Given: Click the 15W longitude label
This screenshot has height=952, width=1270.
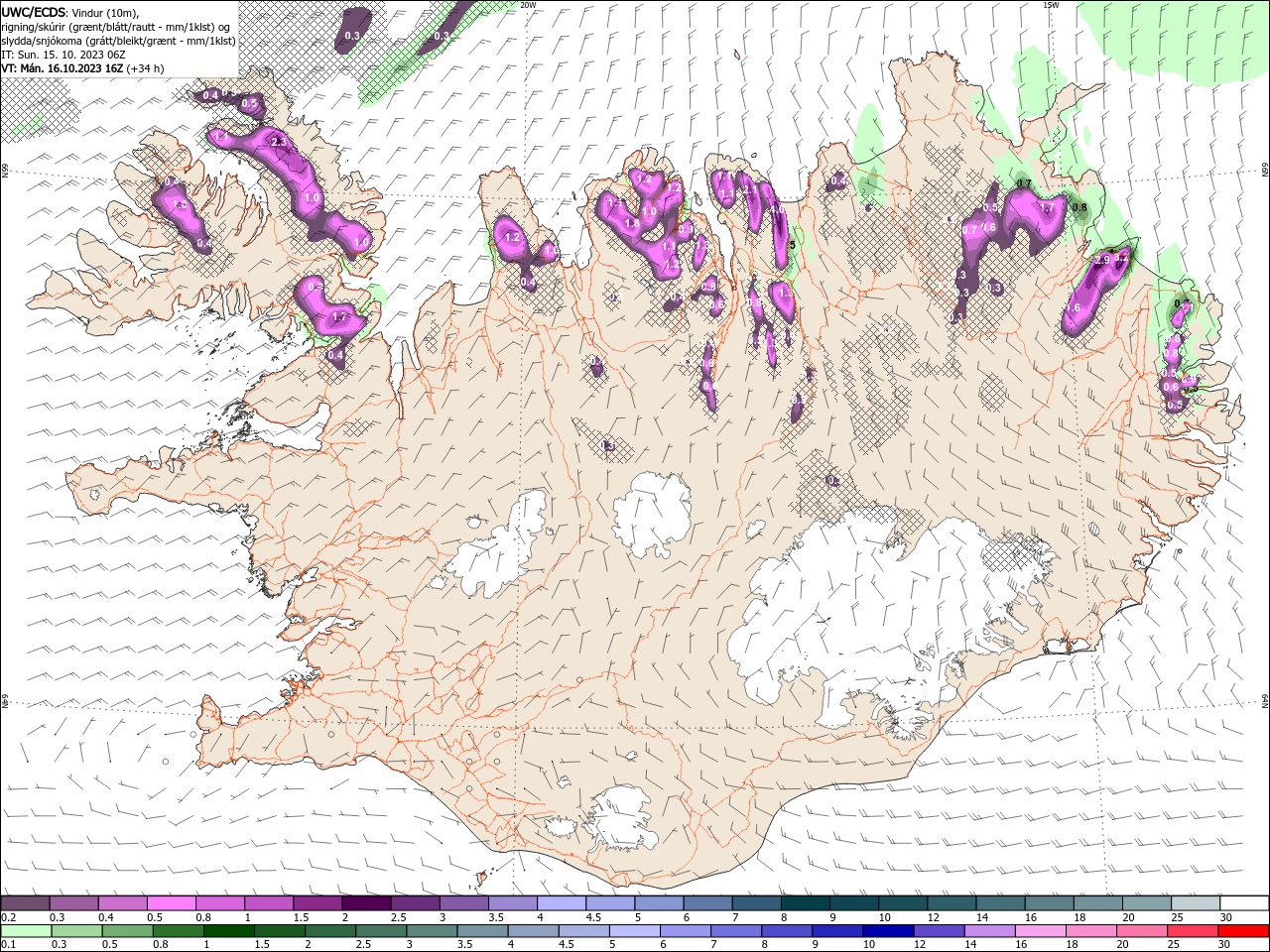Looking at the screenshot, I should pos(1051,5).
